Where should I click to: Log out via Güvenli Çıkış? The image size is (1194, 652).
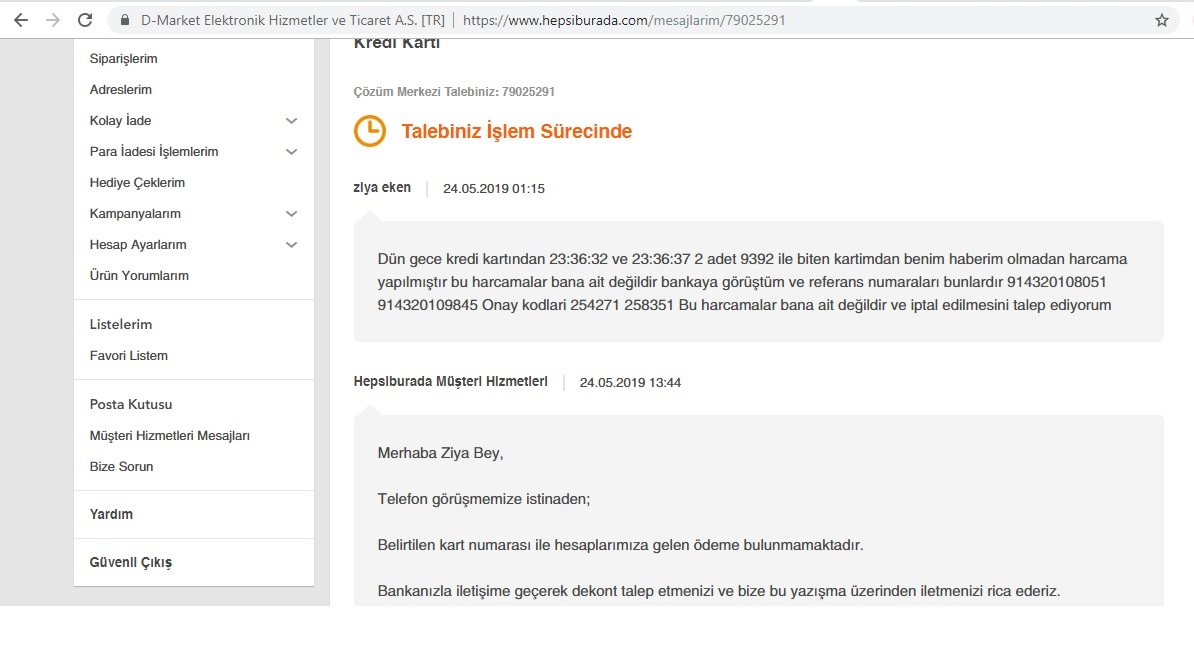click(x=130, y=563)
